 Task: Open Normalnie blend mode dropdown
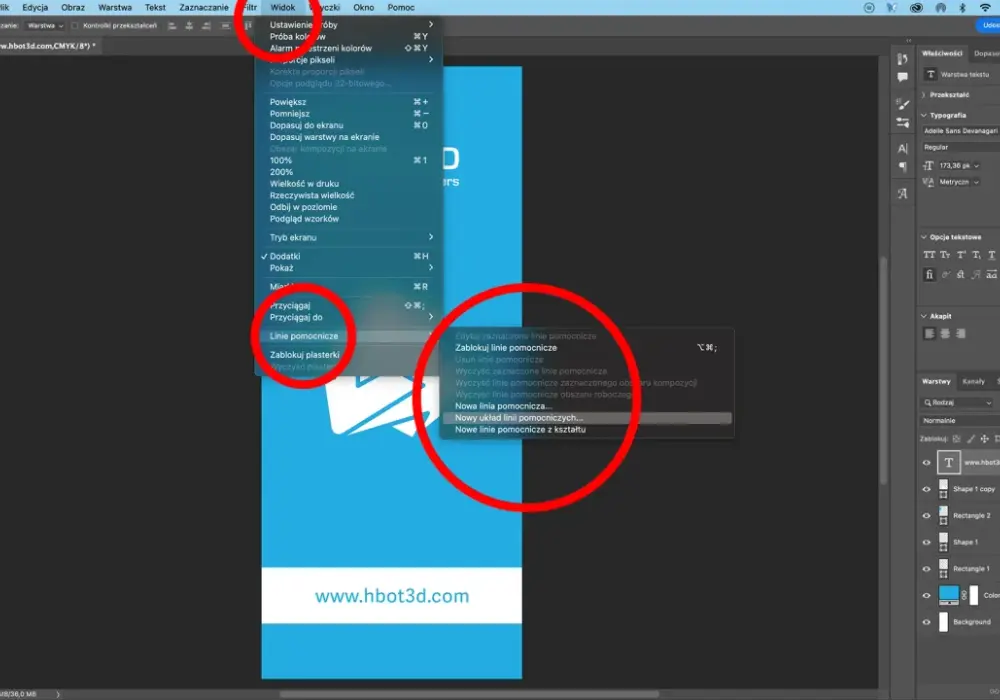point(960,421)
